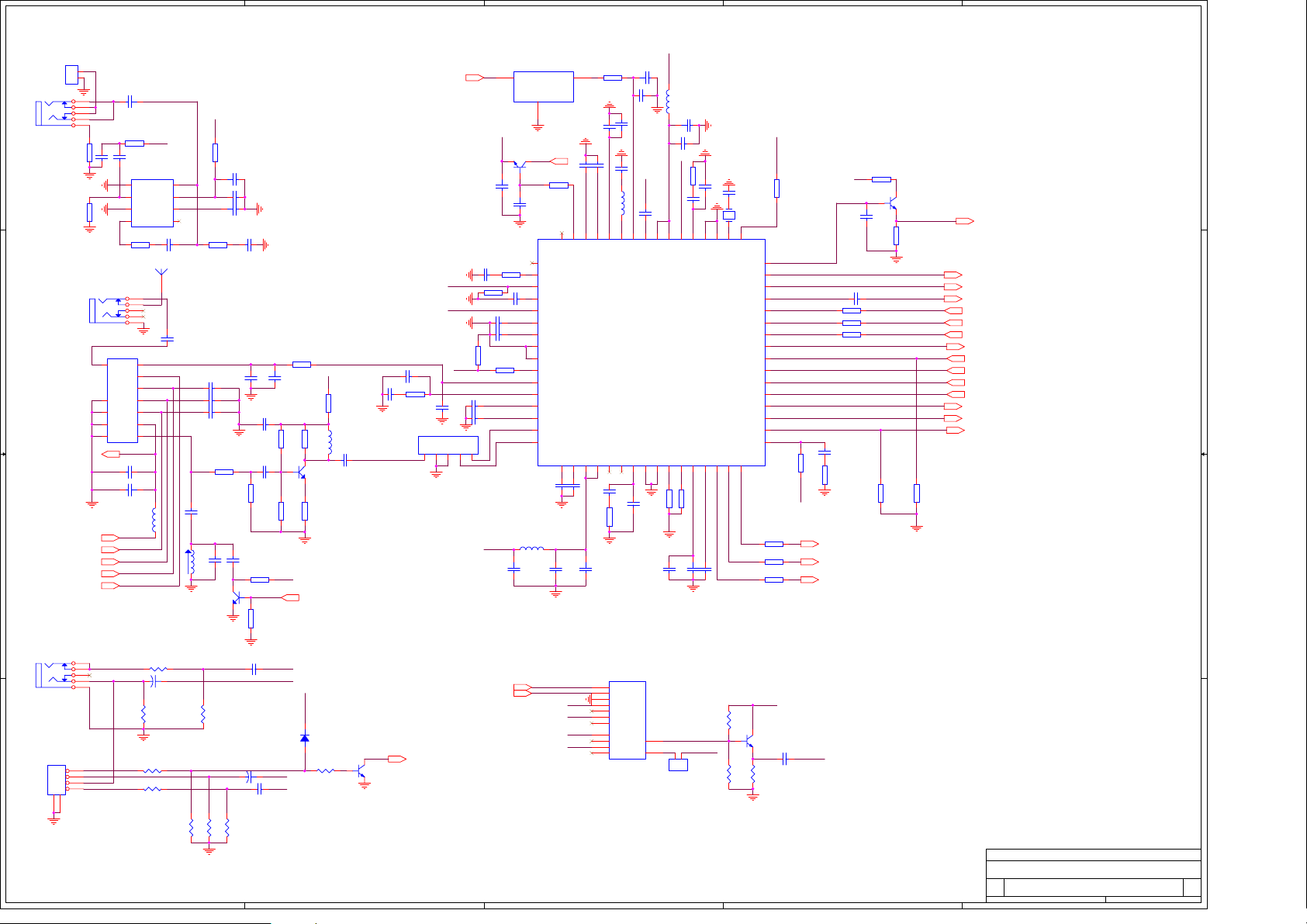The image size is (1307, 924).
Task: Select the IC block at the bottom center
Action: (x=628, y=720)
